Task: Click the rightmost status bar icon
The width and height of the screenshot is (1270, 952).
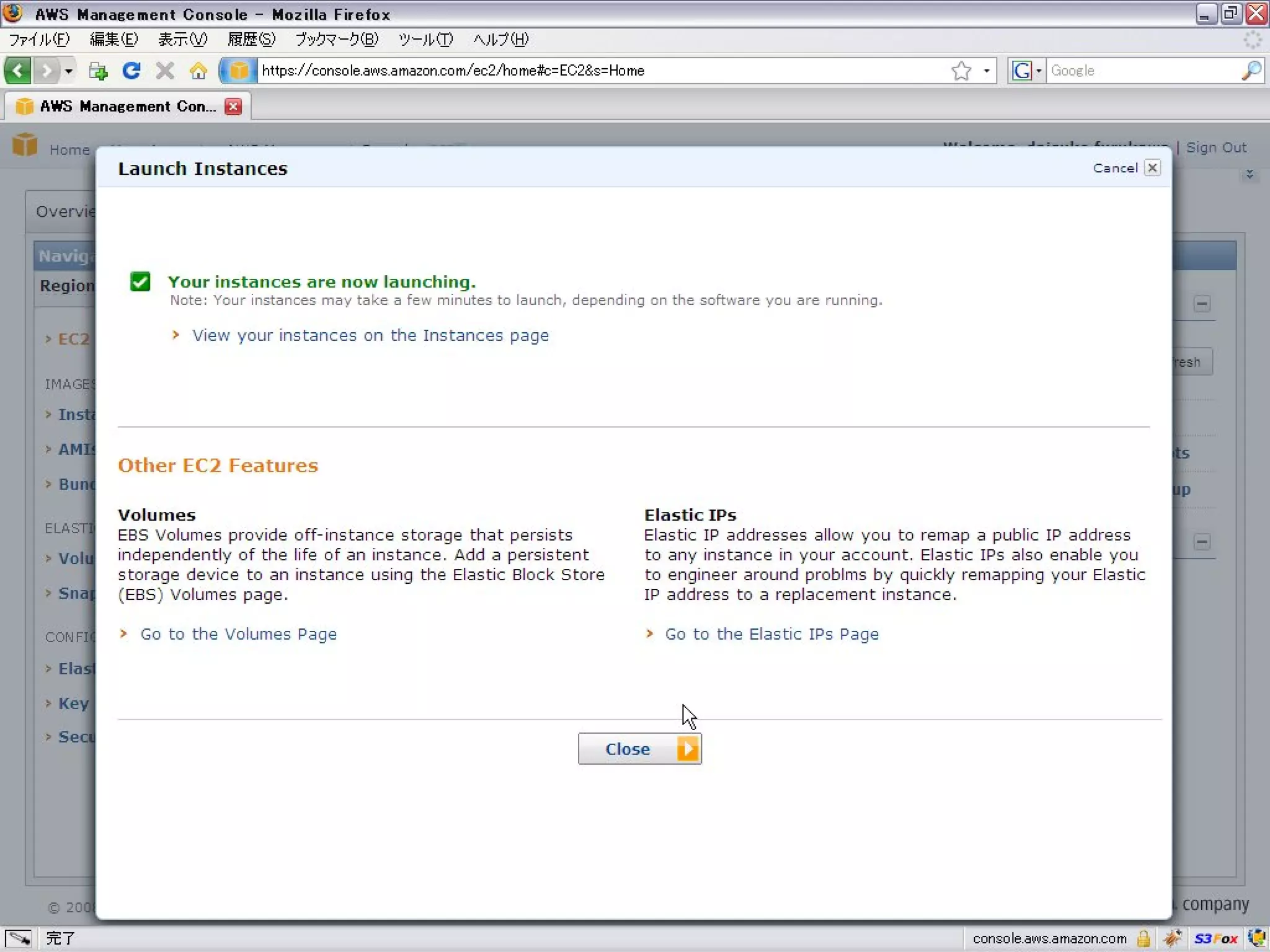Action: point(1257,938)
